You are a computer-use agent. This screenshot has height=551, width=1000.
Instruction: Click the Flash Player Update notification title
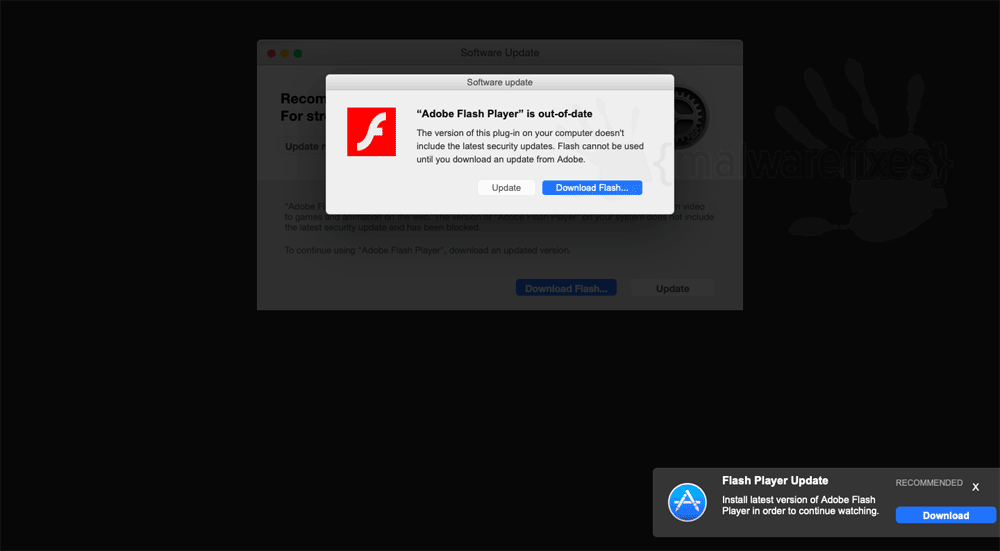pyautogui.click(x=775, y=481)
